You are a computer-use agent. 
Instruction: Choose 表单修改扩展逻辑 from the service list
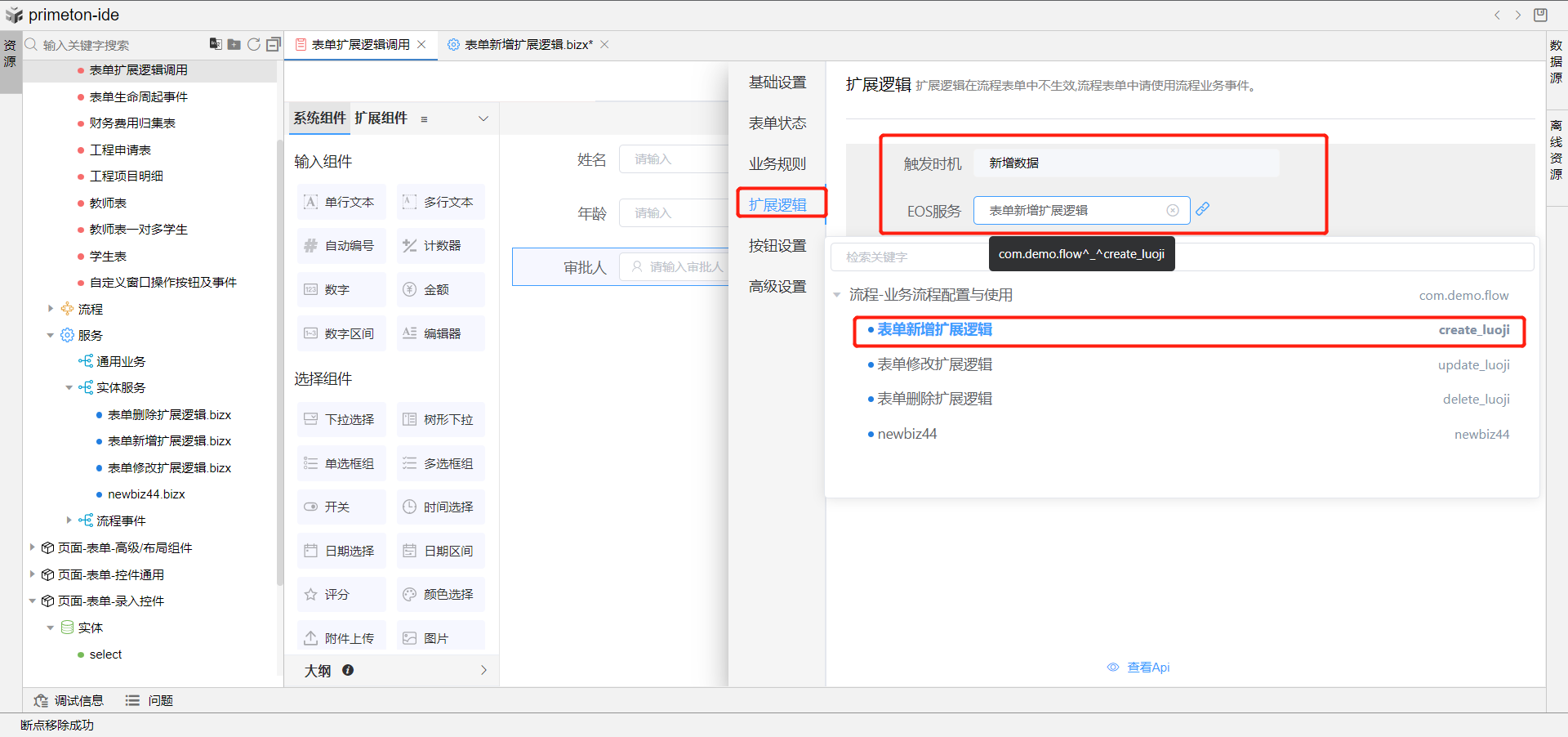click(x=934, y=364)
